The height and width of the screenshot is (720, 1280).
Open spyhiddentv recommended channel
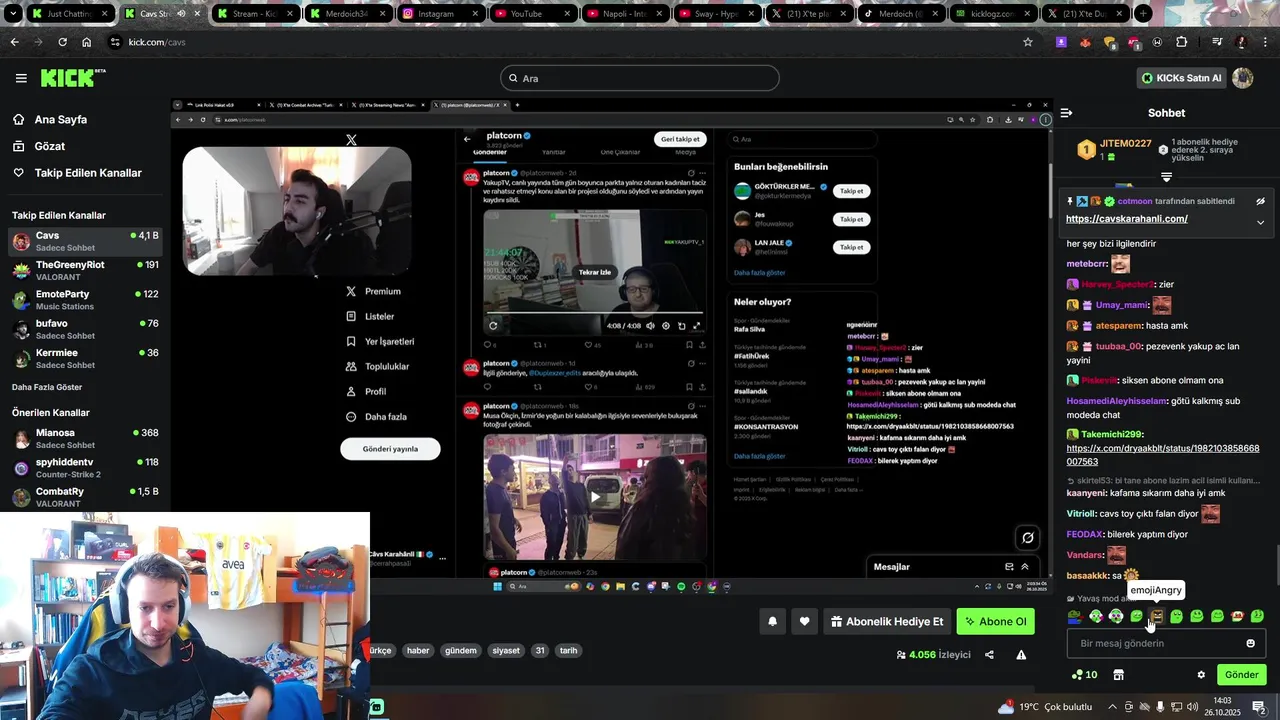pyautogui.click(x=85, y=468)
